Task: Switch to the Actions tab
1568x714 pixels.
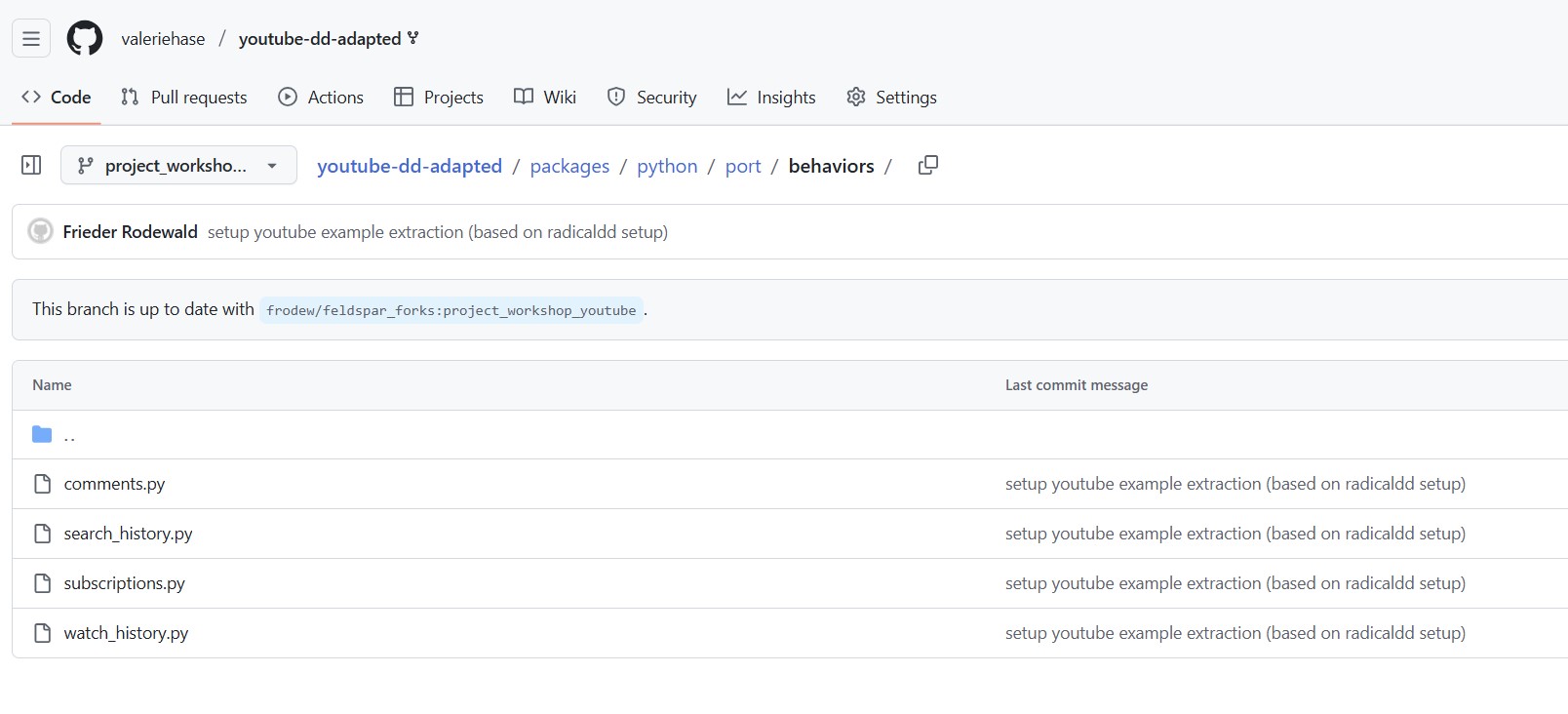Action: (321, 98)
